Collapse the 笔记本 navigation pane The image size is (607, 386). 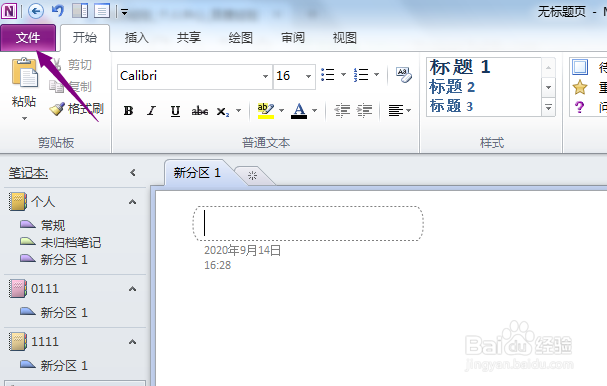pos(133,172)
